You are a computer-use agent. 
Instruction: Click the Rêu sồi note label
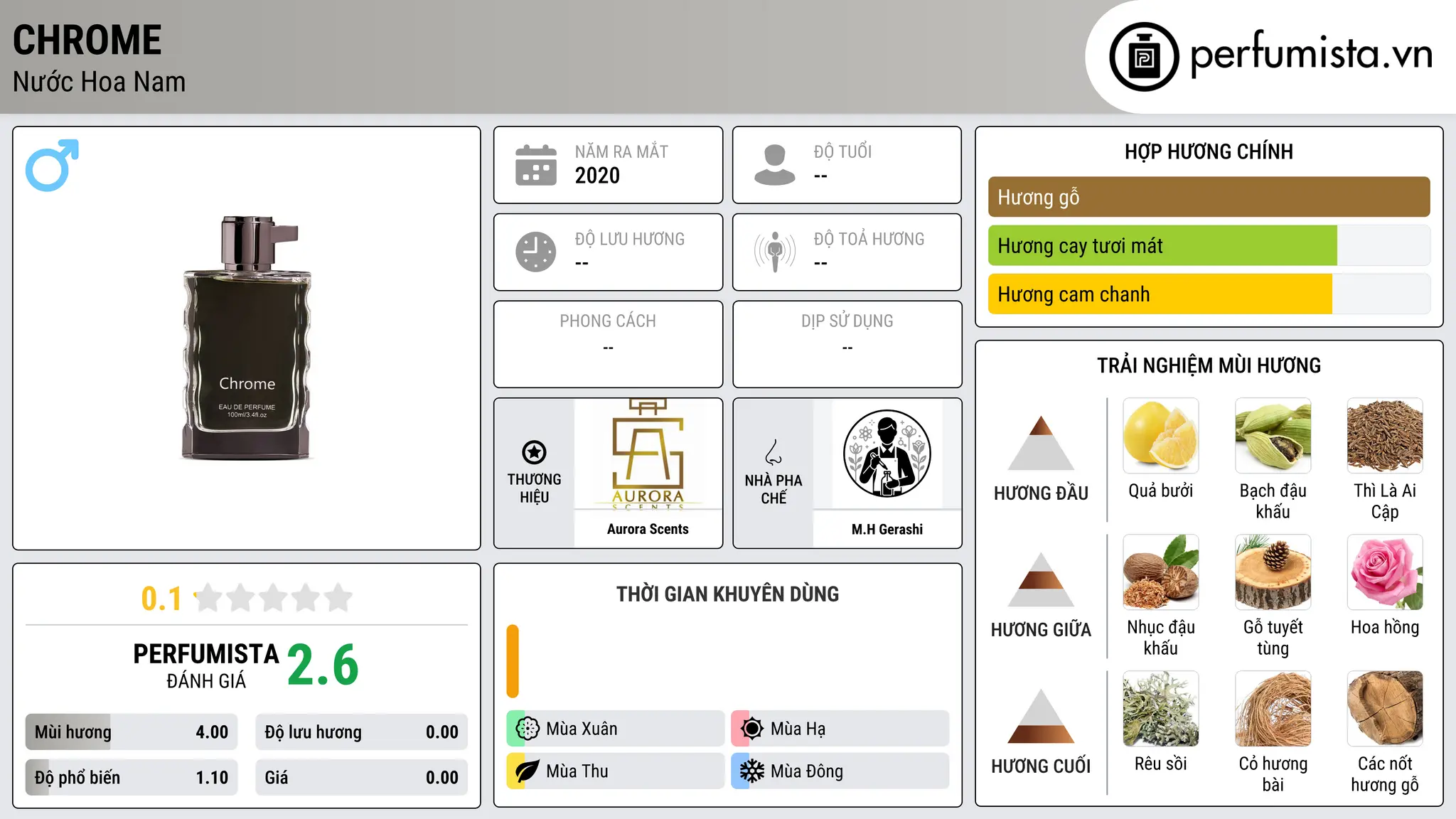(1161, 764)
